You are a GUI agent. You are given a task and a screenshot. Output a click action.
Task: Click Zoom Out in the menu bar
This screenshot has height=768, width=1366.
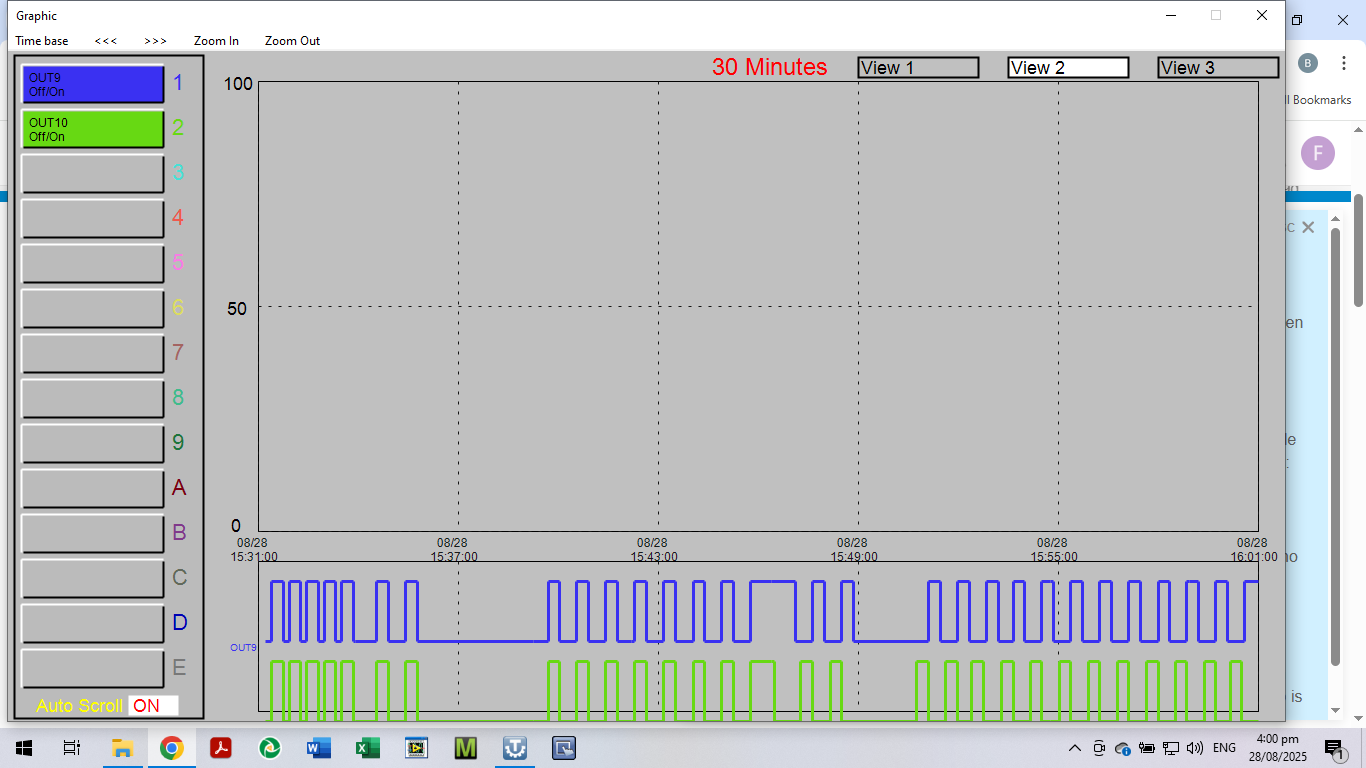(x=292, y=41)
